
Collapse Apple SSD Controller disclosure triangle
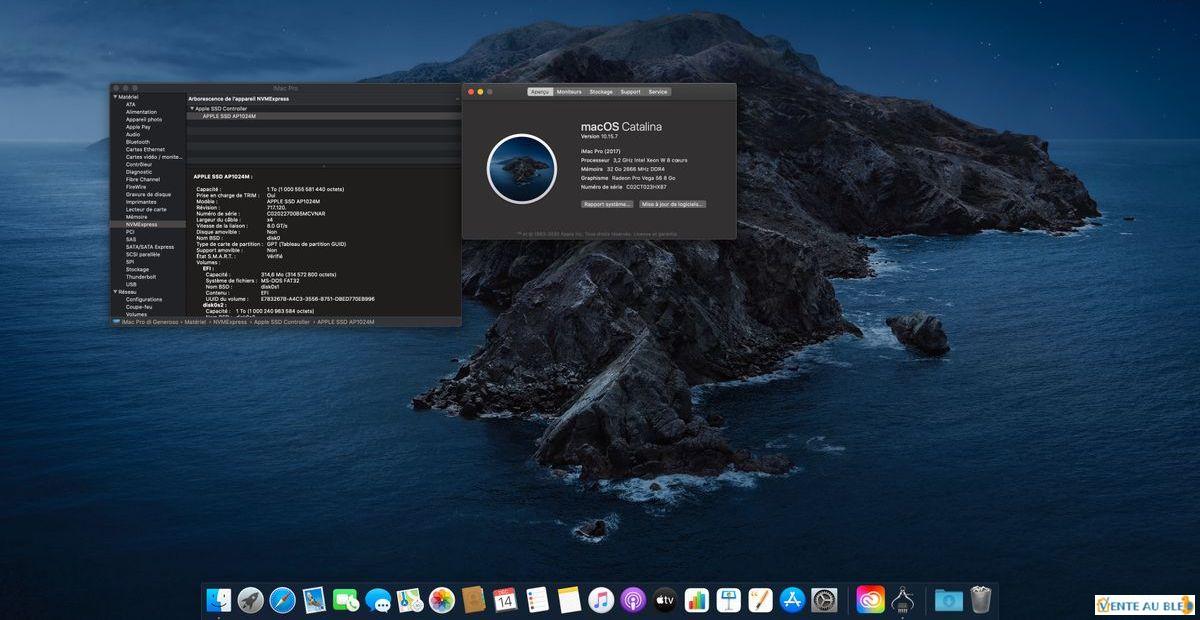click(192, 108)
